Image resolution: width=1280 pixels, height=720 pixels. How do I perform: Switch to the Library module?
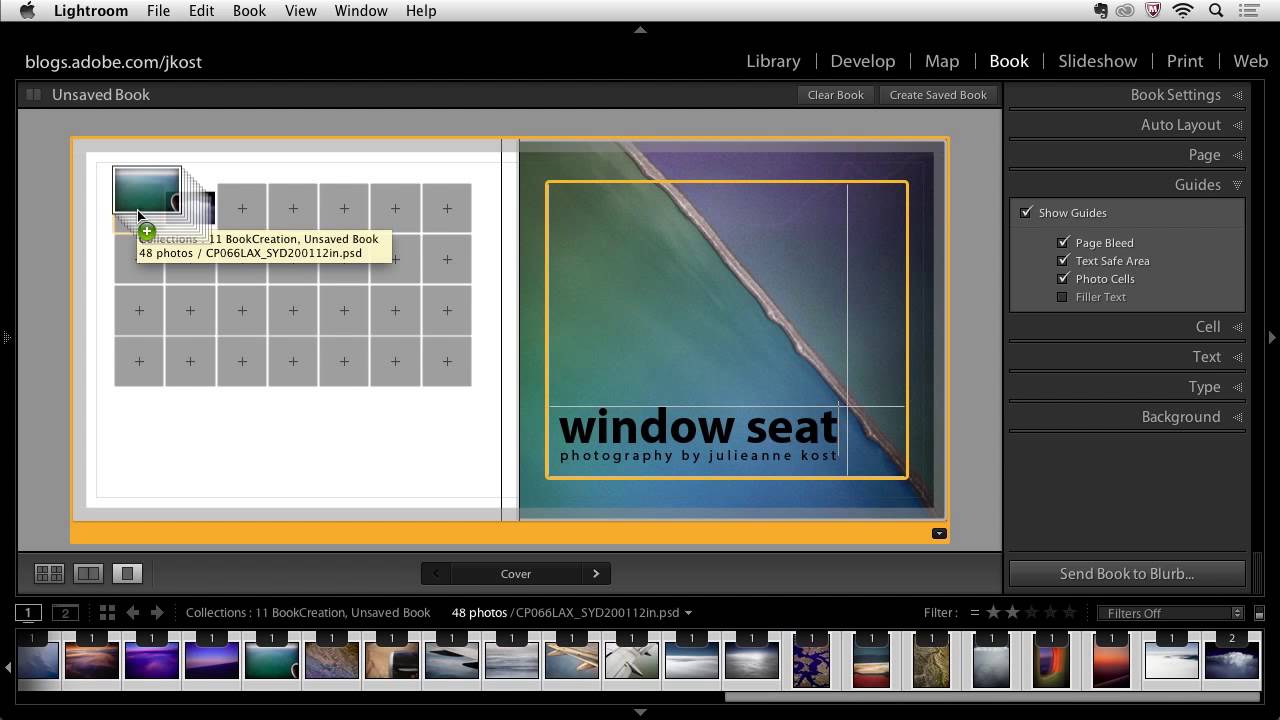773,61
